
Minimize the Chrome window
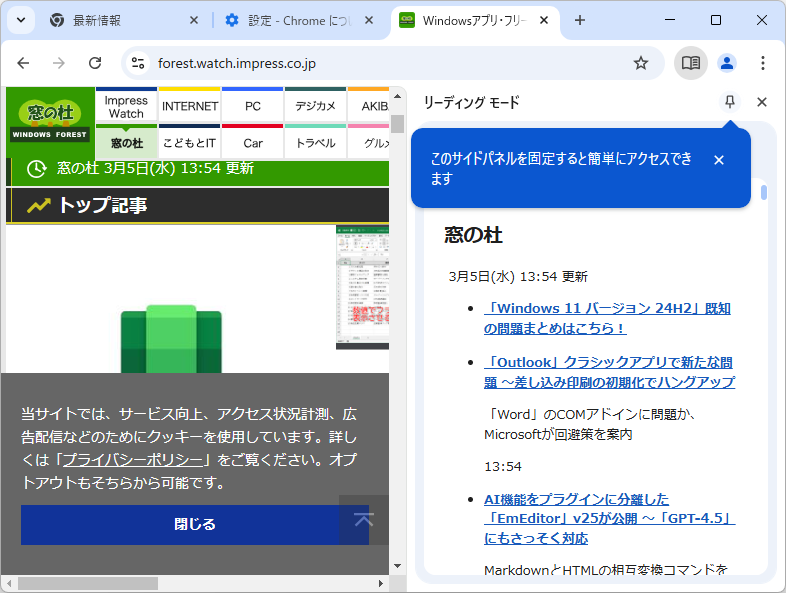[670, 20]
